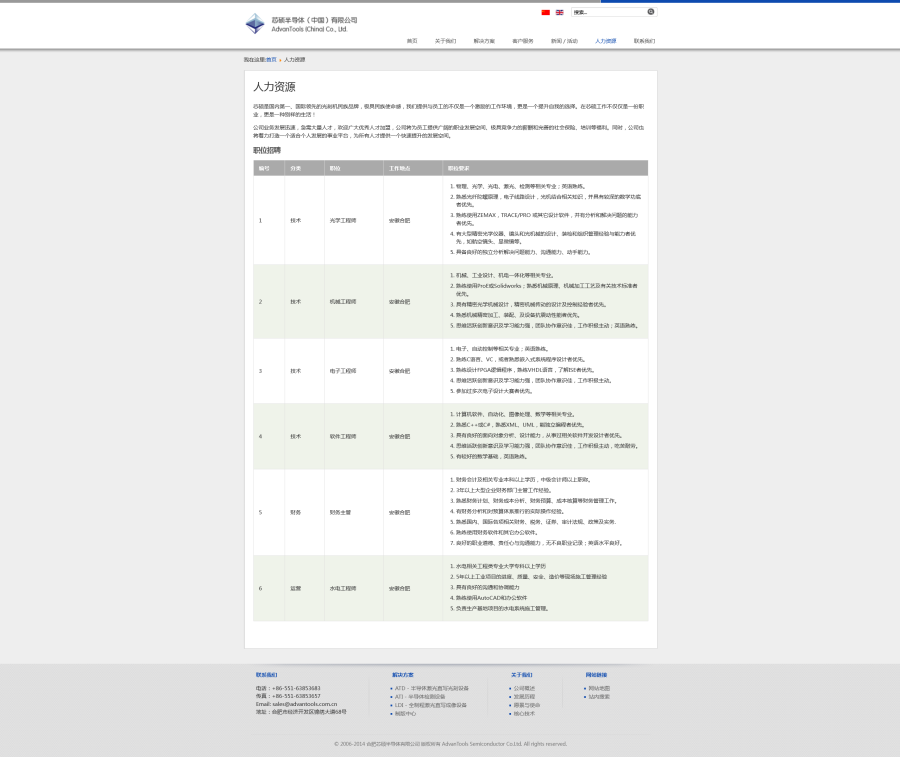Open the ATD footer solution link
The width and height of the screenshot is (900, 757).
[431, 688]
